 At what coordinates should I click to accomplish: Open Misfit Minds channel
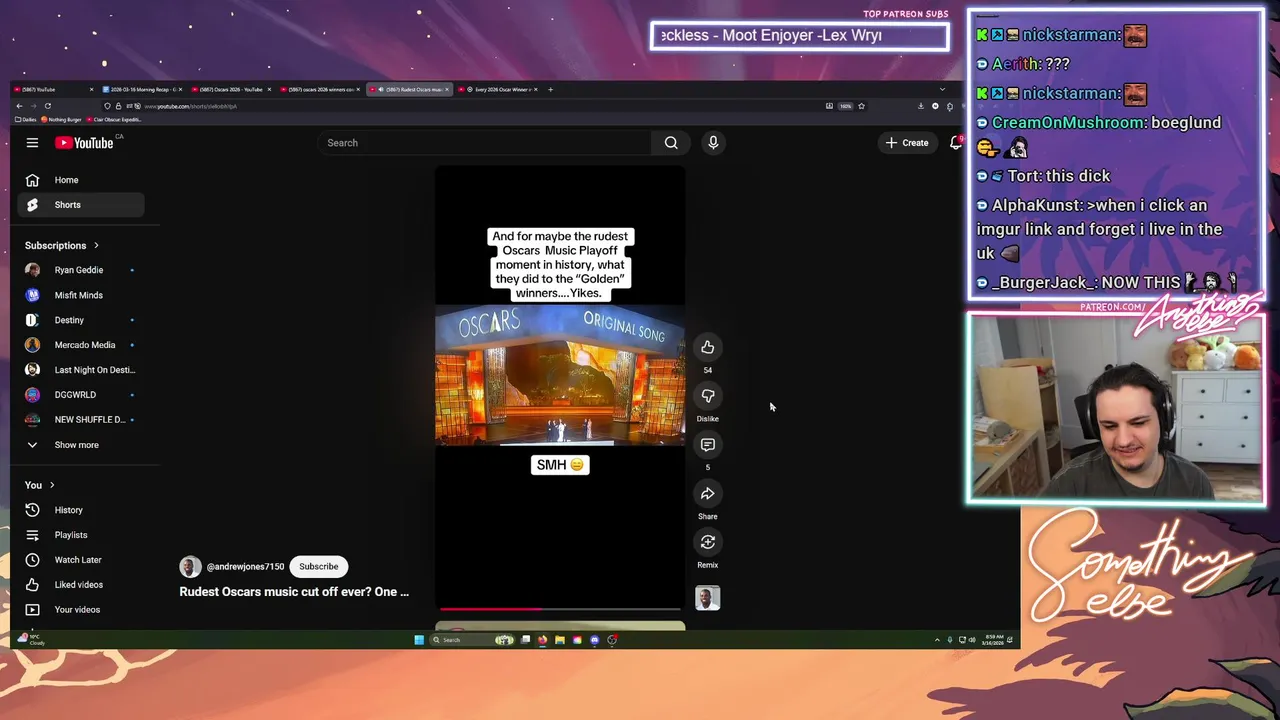[80, 295]
